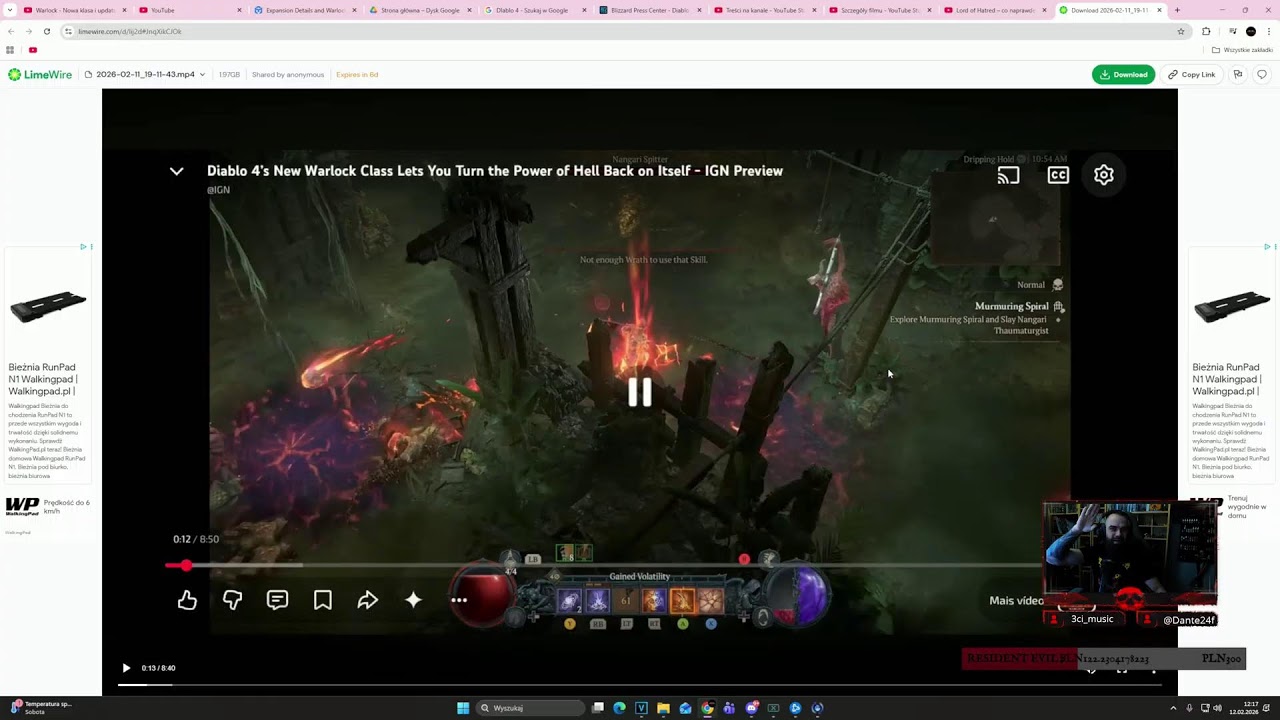The image size is (1280, 720).
Task: Bookmark this page with star icon
Action: coord(1181,31)
